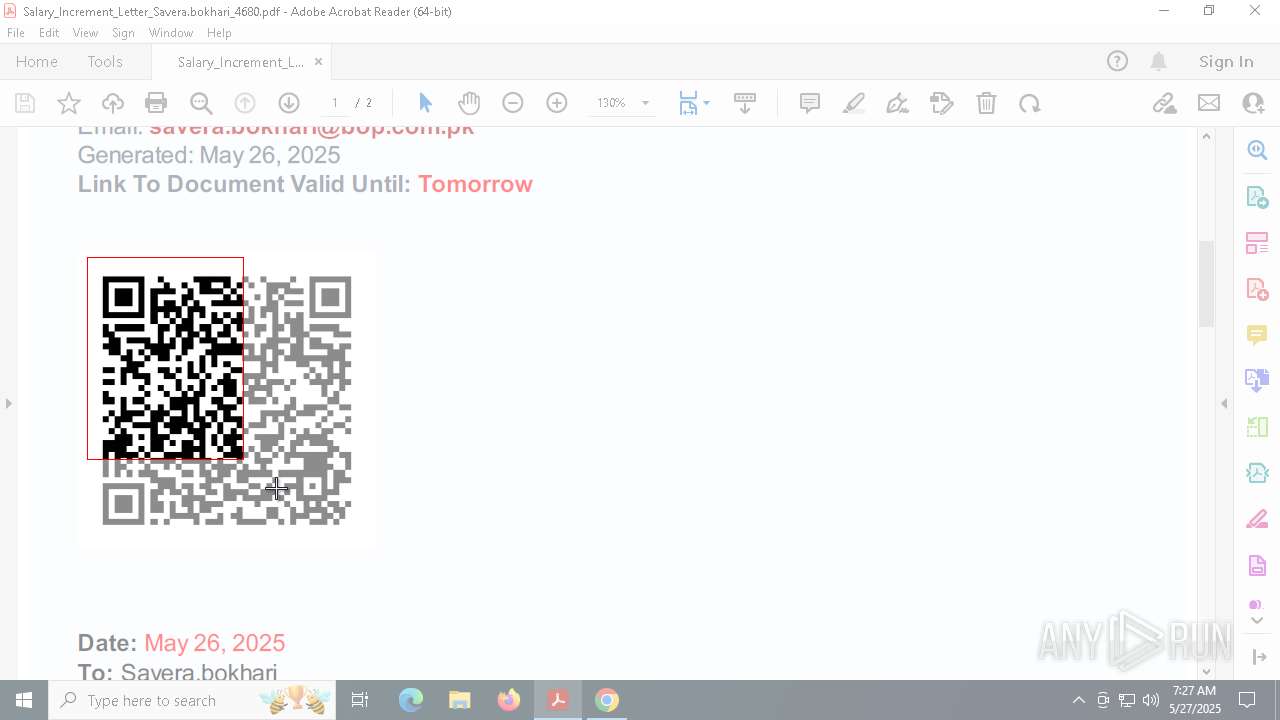The width and height of the screenshot is (1280, 720).
Task: View notifications via the bell icon
Action: (x=1159, y=62)
